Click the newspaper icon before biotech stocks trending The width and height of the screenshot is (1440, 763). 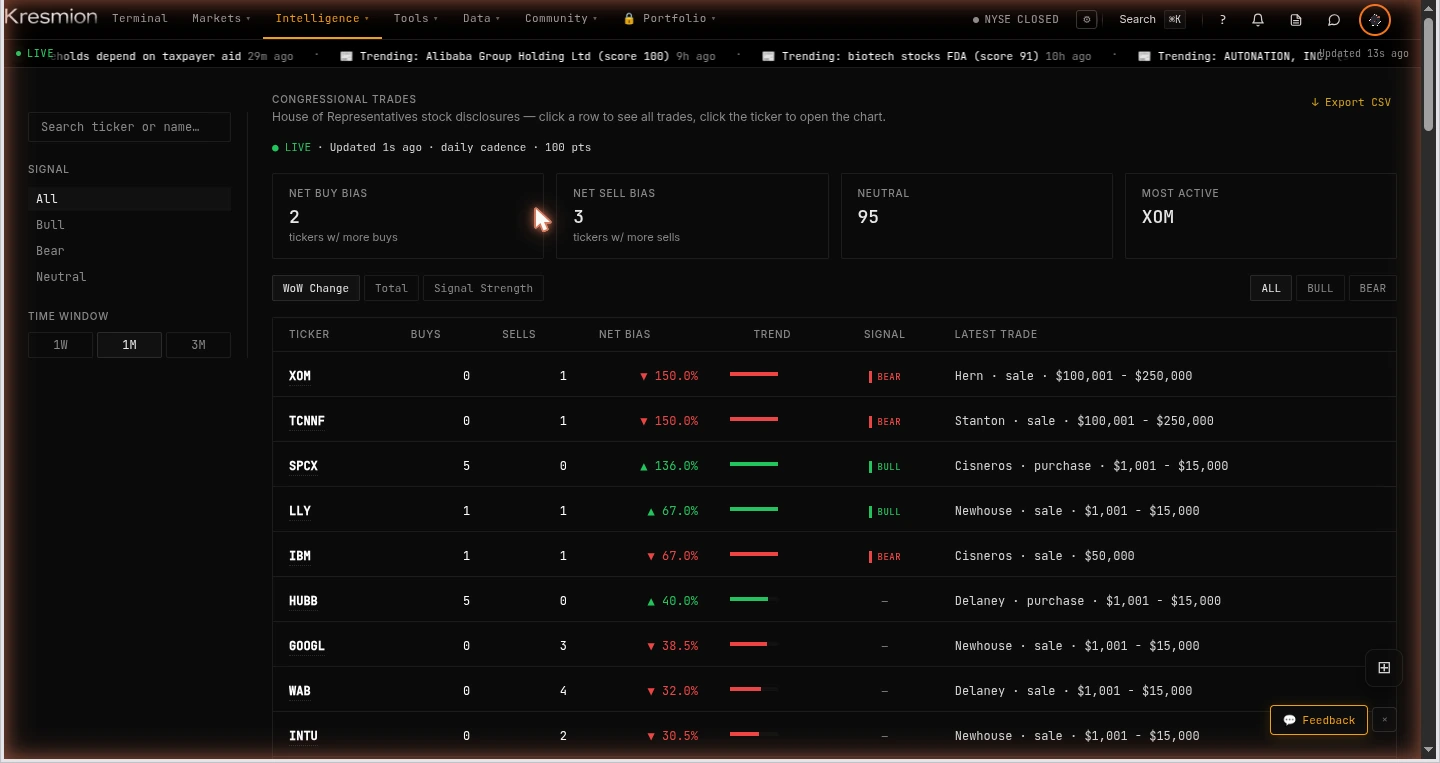pyautogui.click(x=769, y=56)
